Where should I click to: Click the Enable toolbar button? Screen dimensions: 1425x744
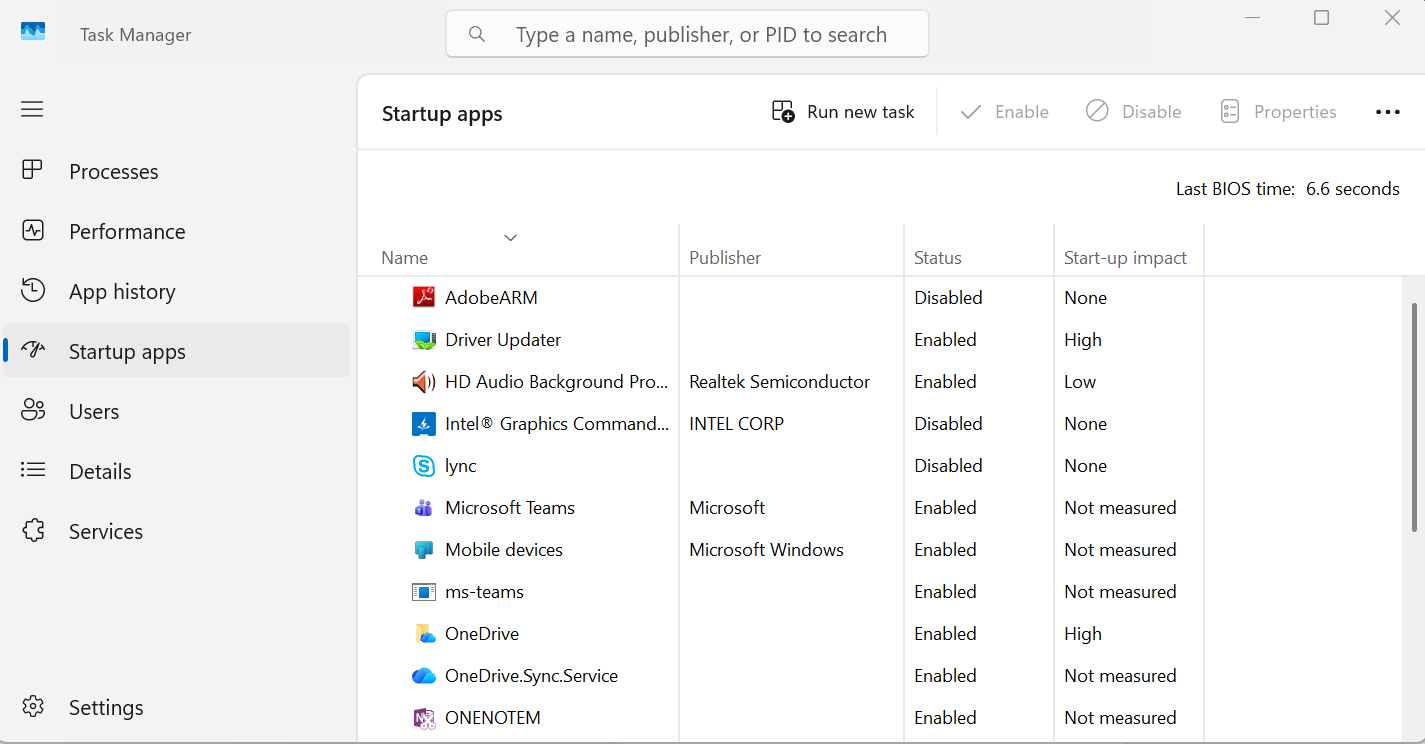point(1004,112)
